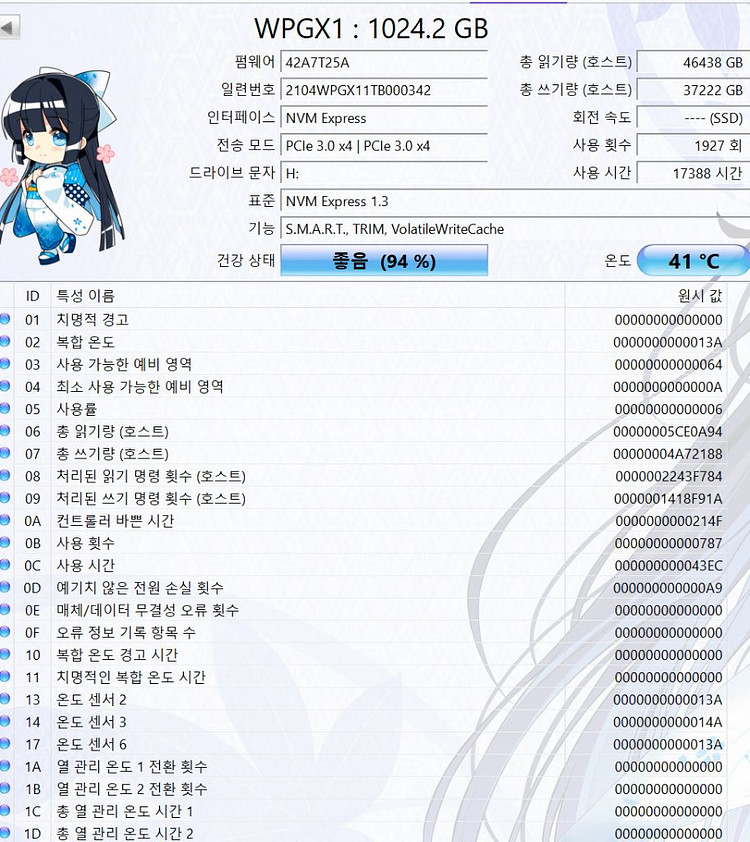Click blue status icon for 치명적 경고 row
Screen dimensions: 750x842
6,320
